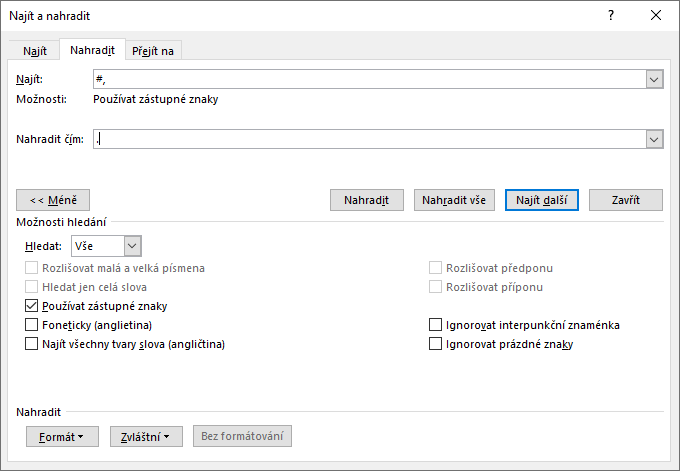
Task: Click the Nahradit vše button
Action: (453, 200)
